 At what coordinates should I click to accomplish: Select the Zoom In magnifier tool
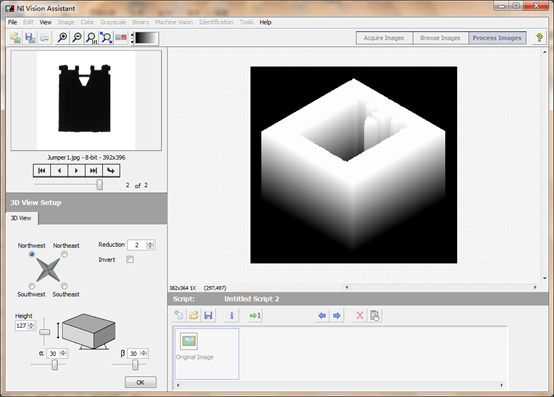click(x=63, y=37)
